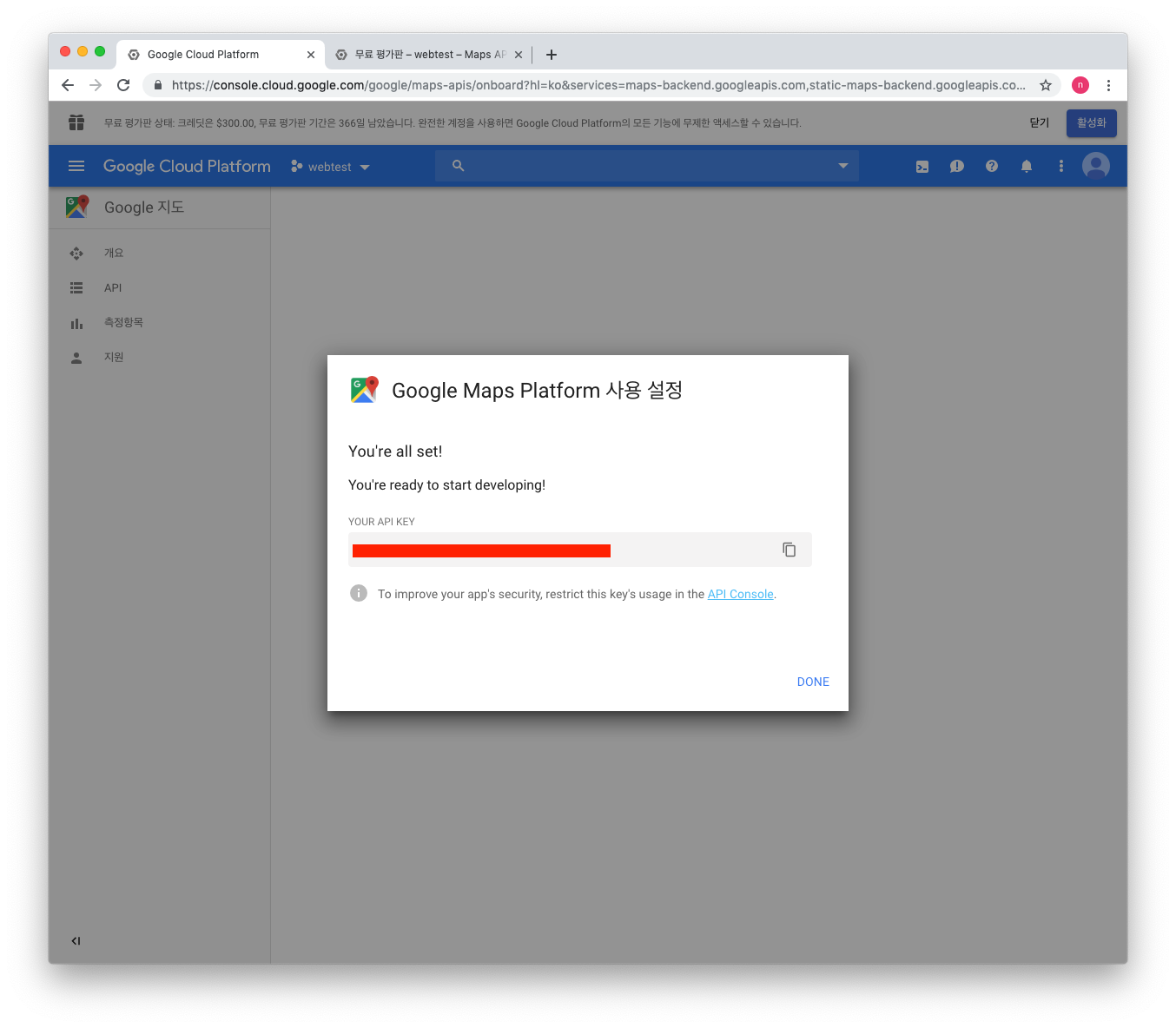This screenshot has width=1176, height=1028.
Task: Reload the page
Action: (123, 85)
